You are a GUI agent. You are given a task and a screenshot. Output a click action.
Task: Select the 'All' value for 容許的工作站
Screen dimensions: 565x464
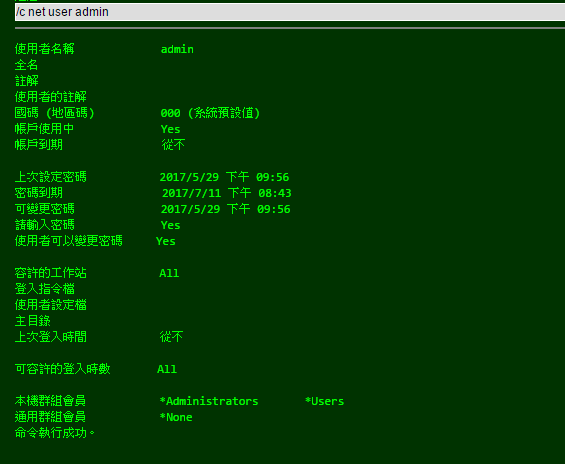169,273
